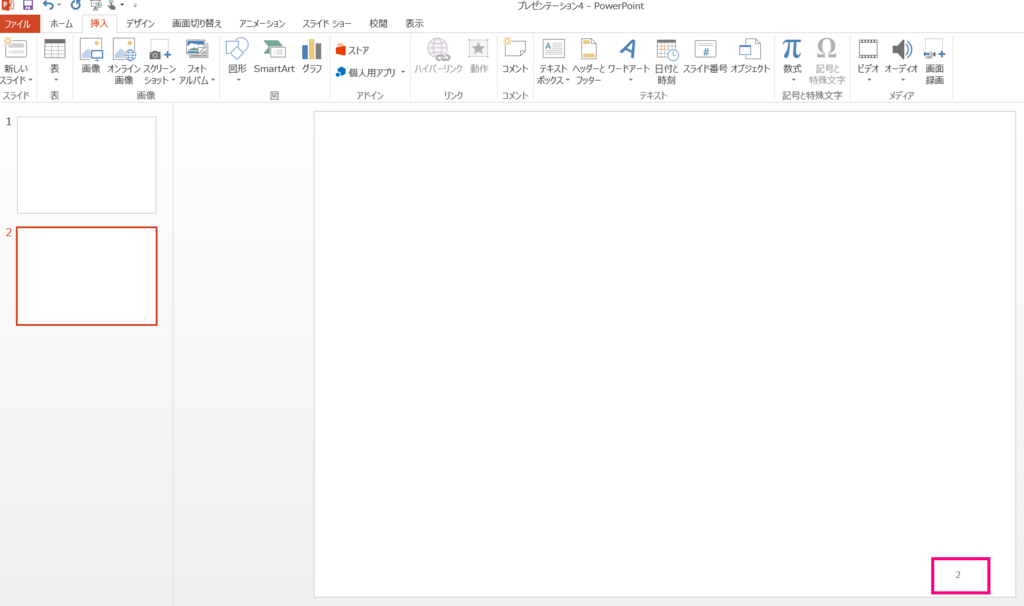Open the File (ファイル) tab
Image resolution: width=1024 pixels, height=606 pixels.
tap(18, 24)
